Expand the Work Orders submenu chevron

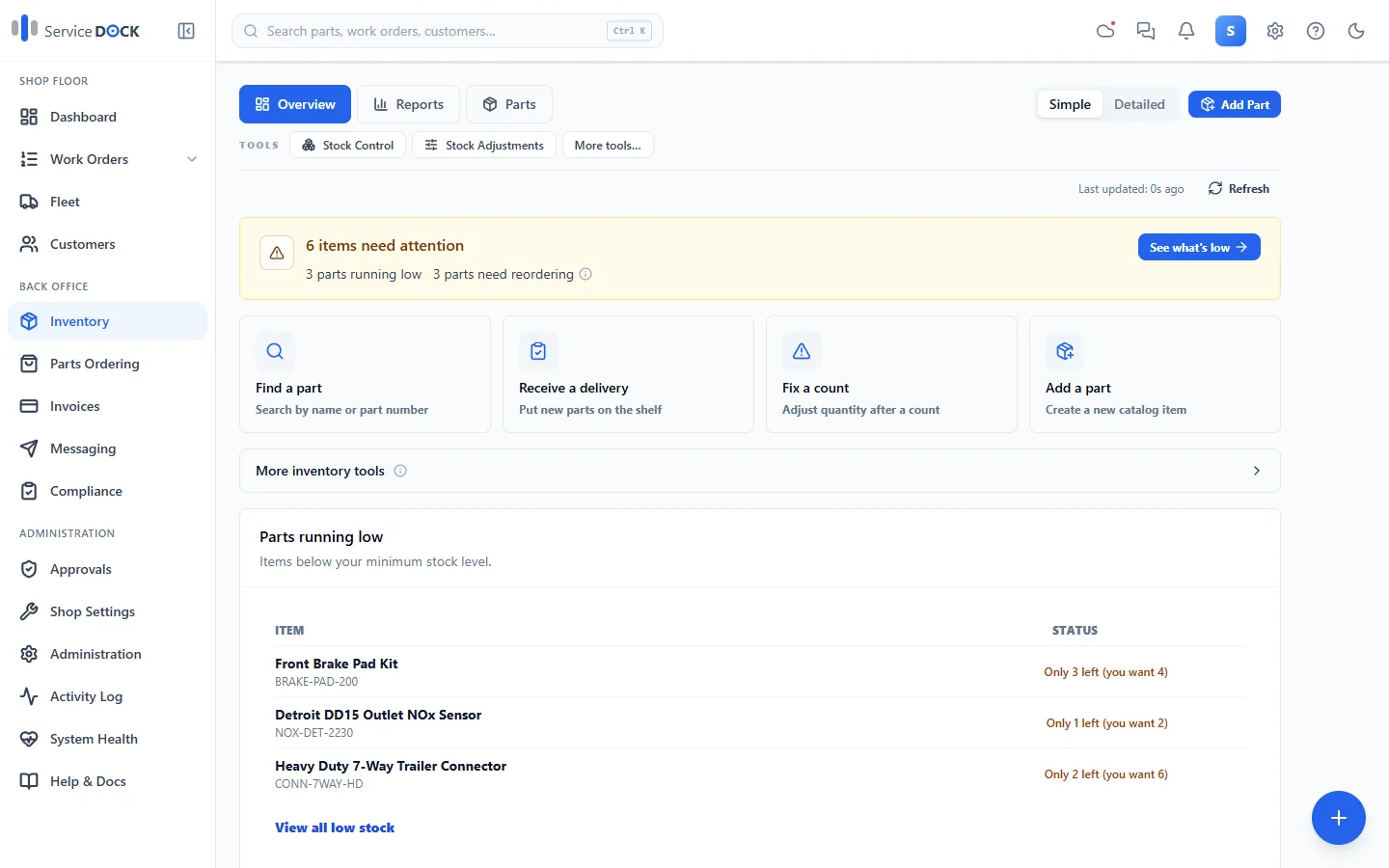tap(192, 159)
